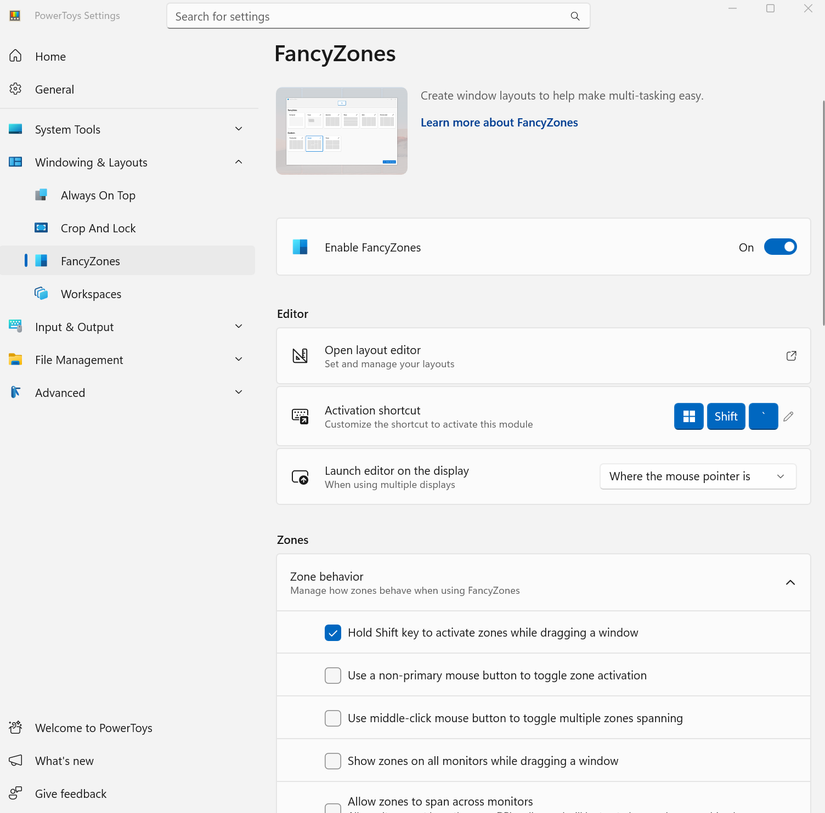Open the Learn more about FancyZones link
This screenshot has height=813, width=825.
(x=499, y=122)
